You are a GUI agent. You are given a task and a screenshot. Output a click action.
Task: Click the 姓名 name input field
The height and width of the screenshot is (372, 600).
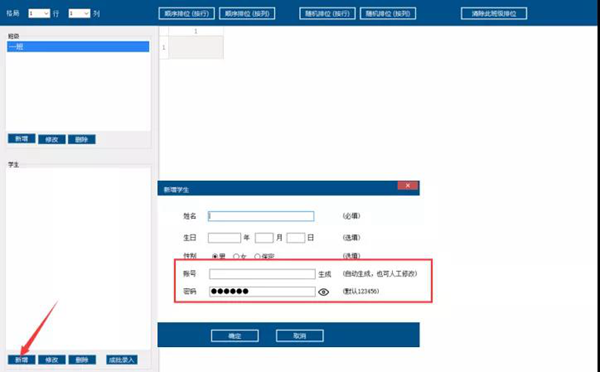coord(261,216)
